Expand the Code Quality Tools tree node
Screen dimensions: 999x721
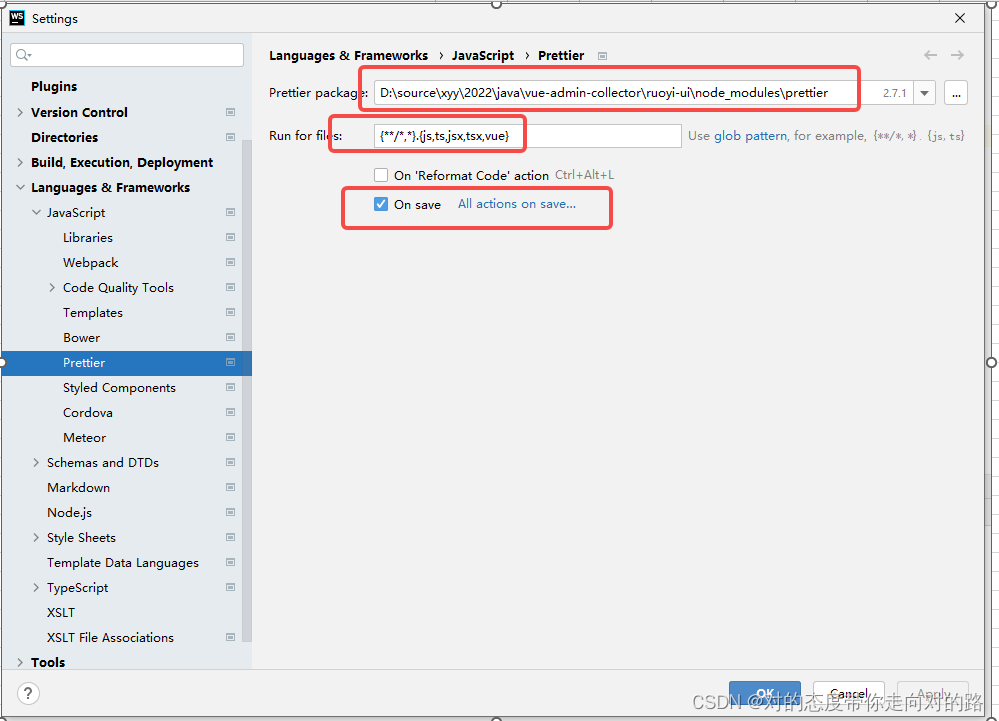[x=52, y=287]
